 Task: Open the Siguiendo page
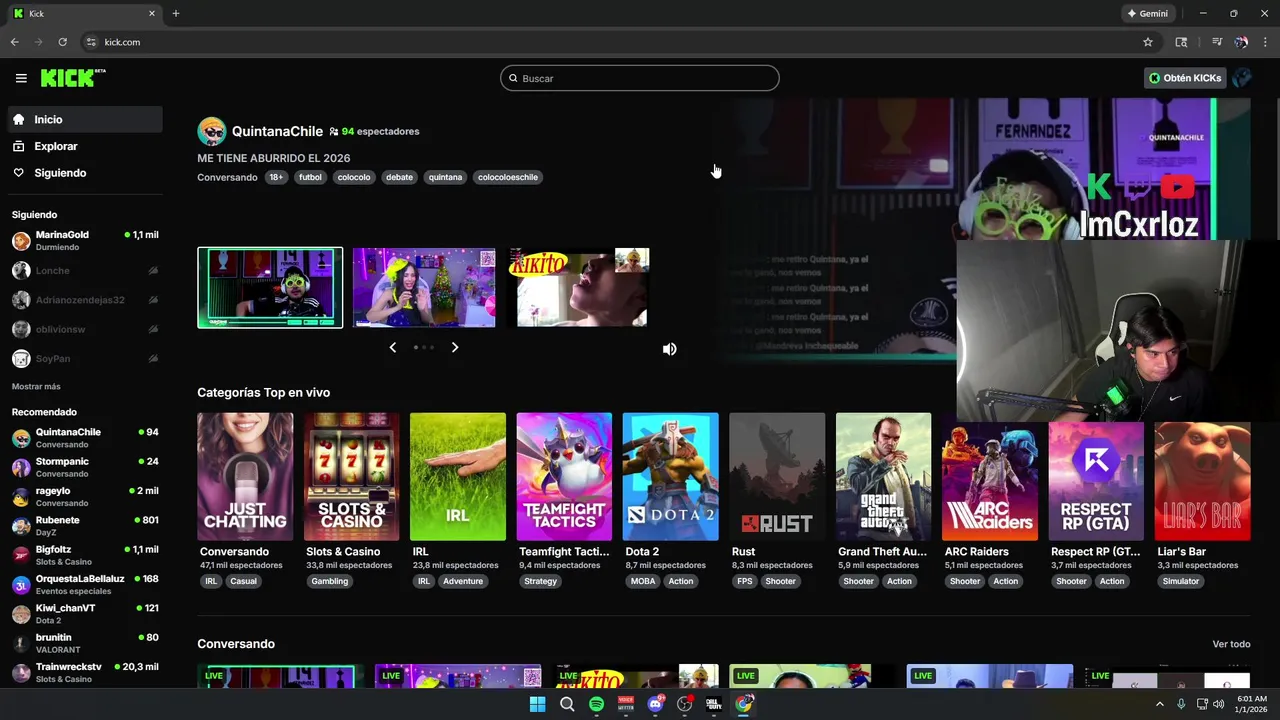pos(84,173)
